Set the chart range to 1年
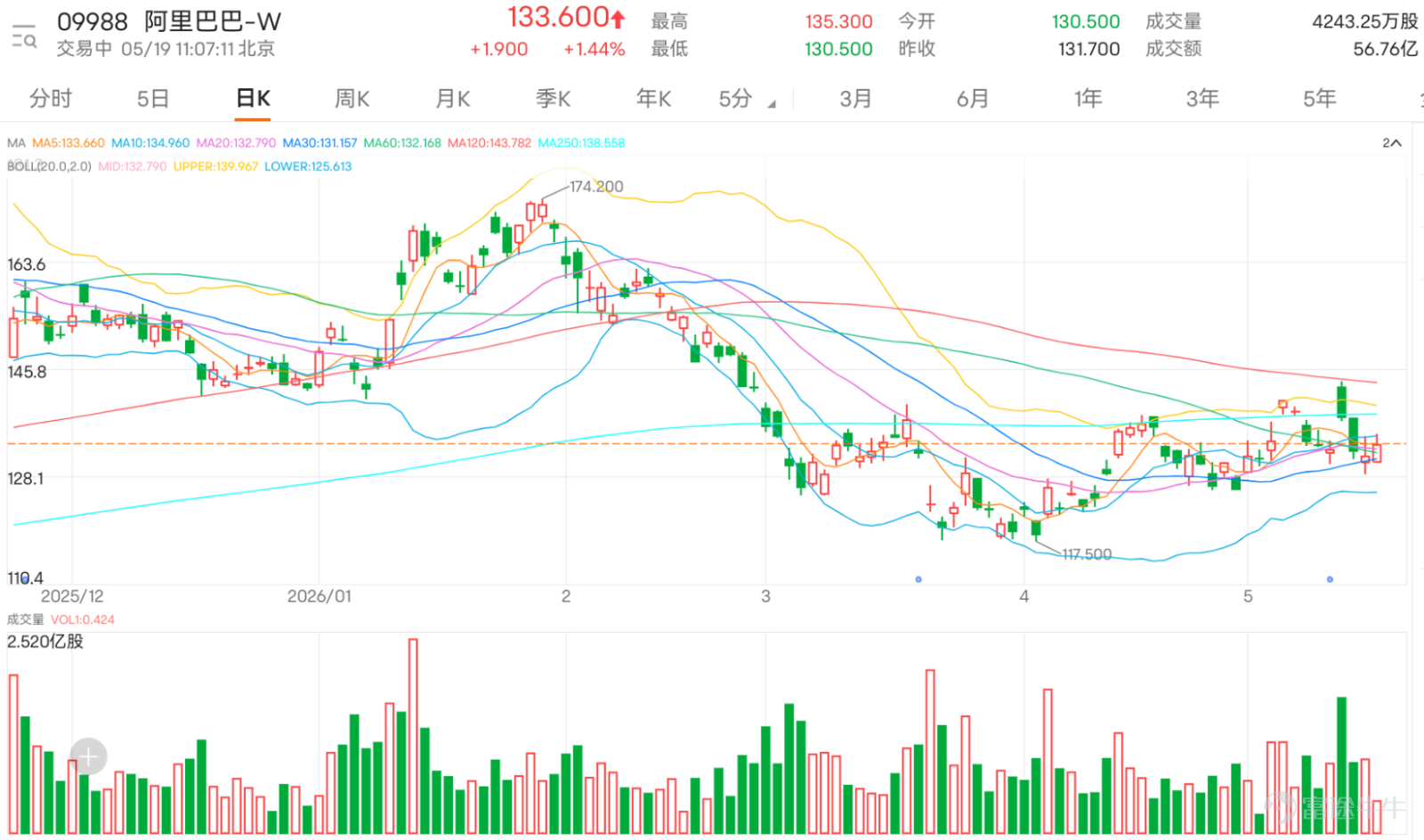1424x840 pixels. pos(1088,99)
